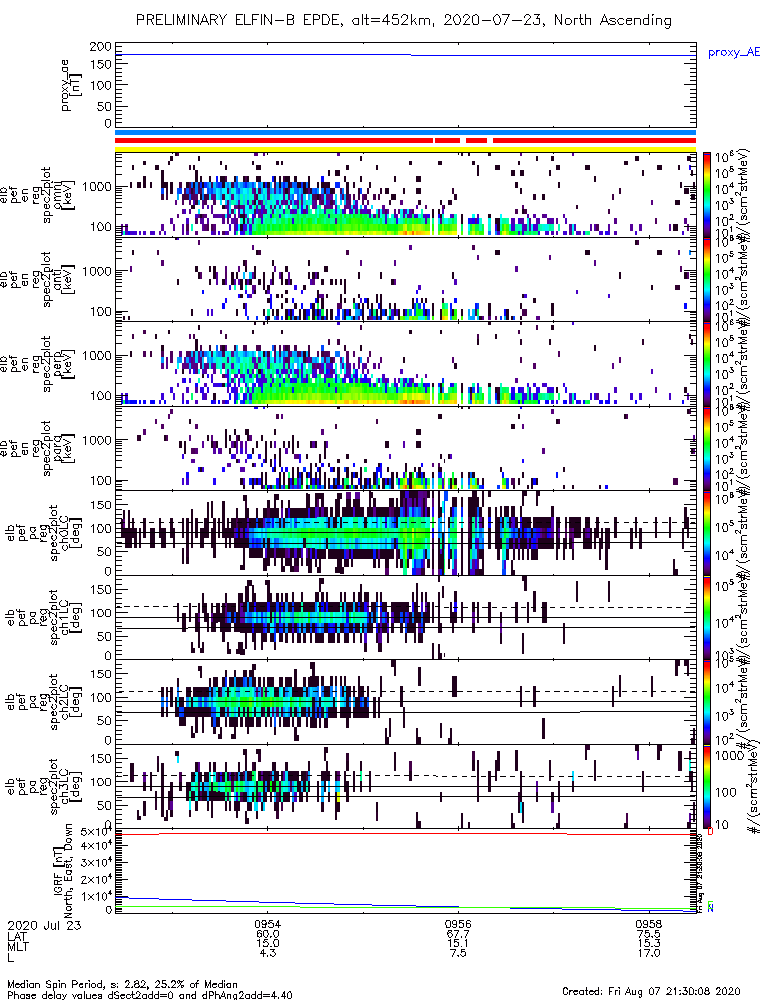The width and height of the screenshot is (775, 1000).
Task: Click the segmented red status bar
Action: click(405, 140)
